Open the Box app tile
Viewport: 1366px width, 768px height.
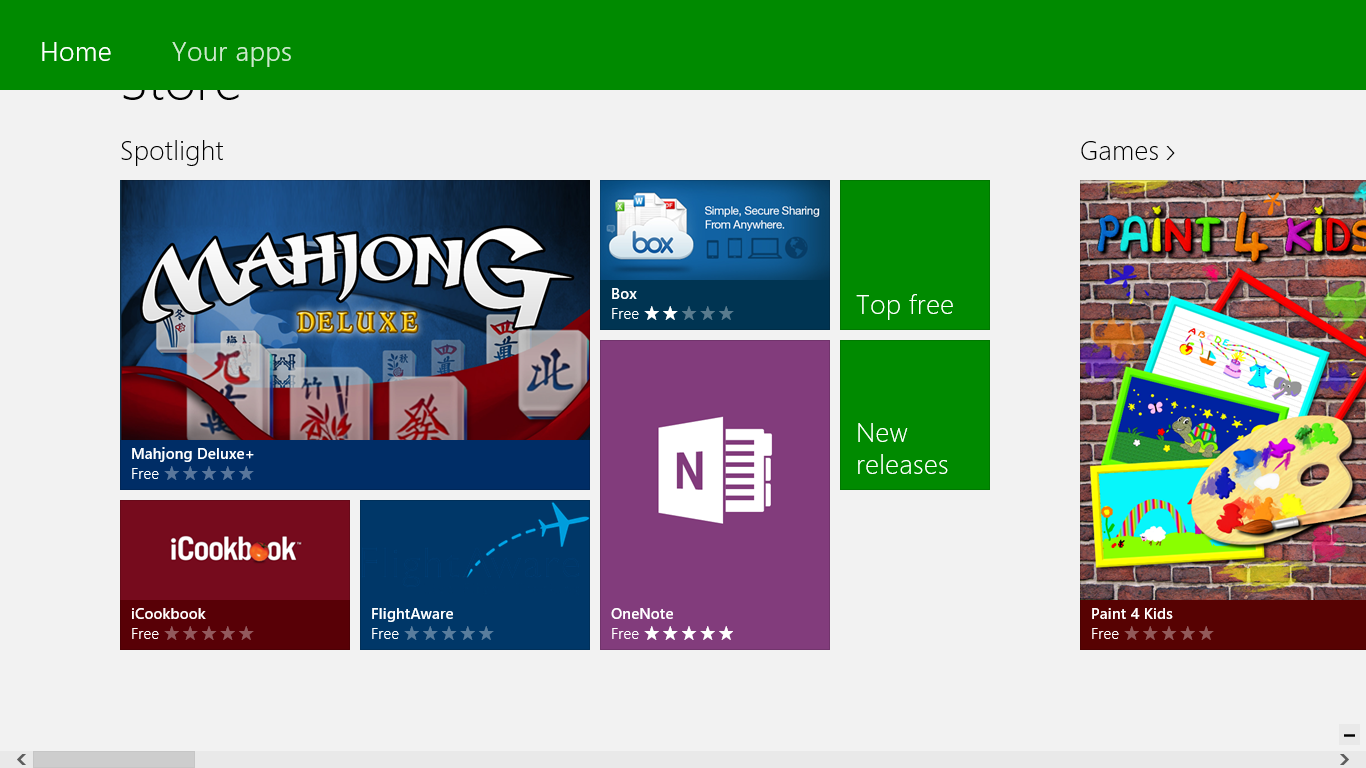(x=715, y=255)
